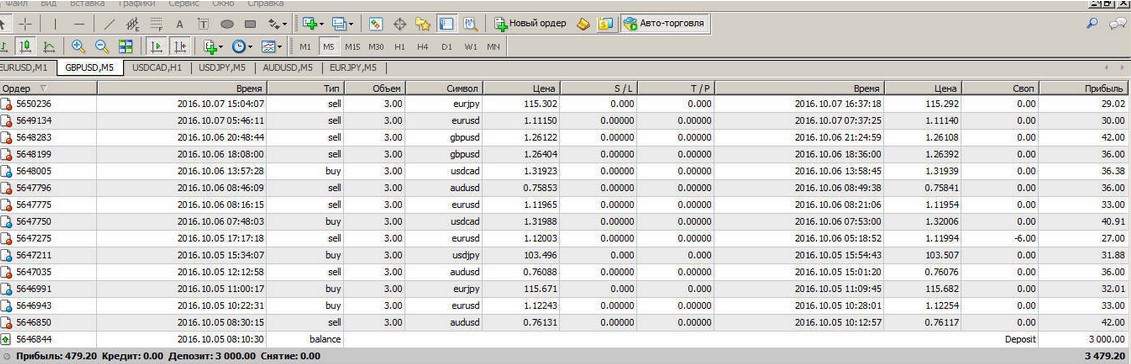
Task: Click the tile windows grid icon
Action: point(126,46)
